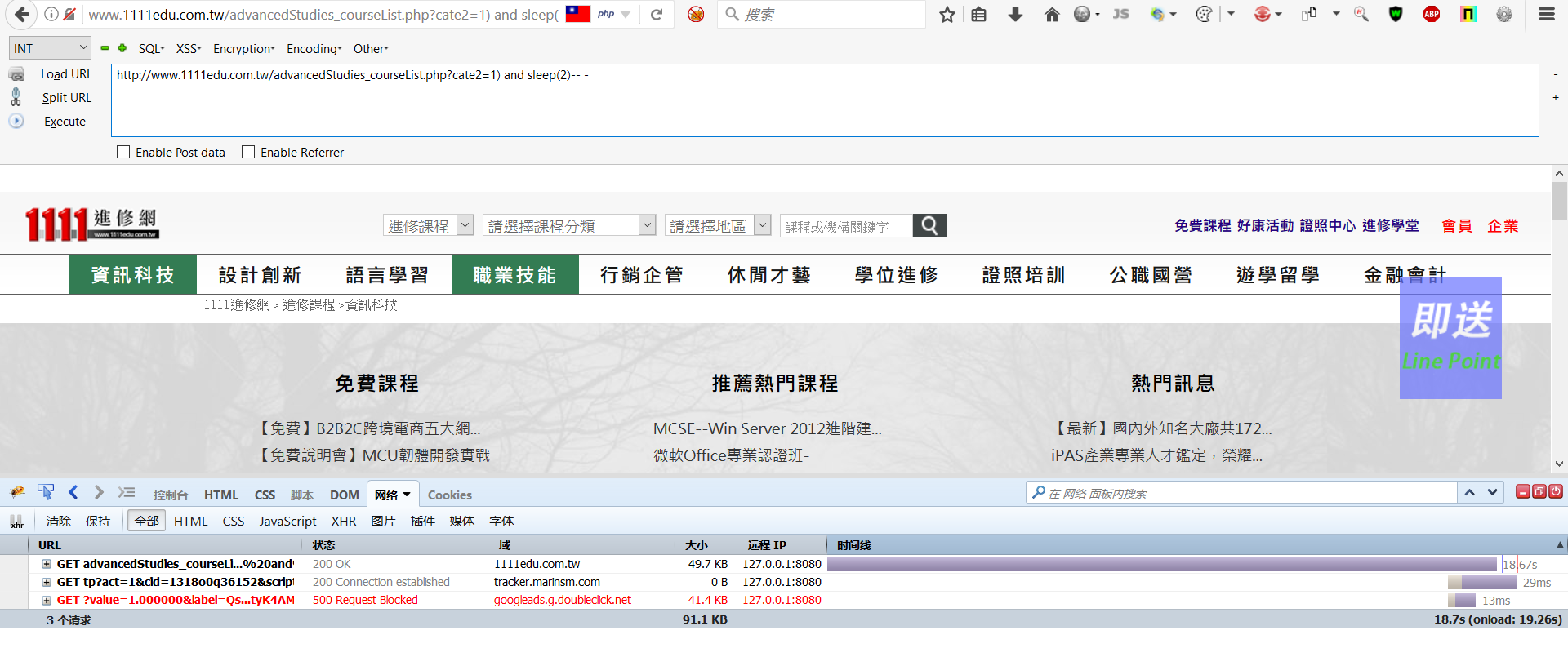Switch to Firebug Cookies tab
1568x648 pixels.
450,495
